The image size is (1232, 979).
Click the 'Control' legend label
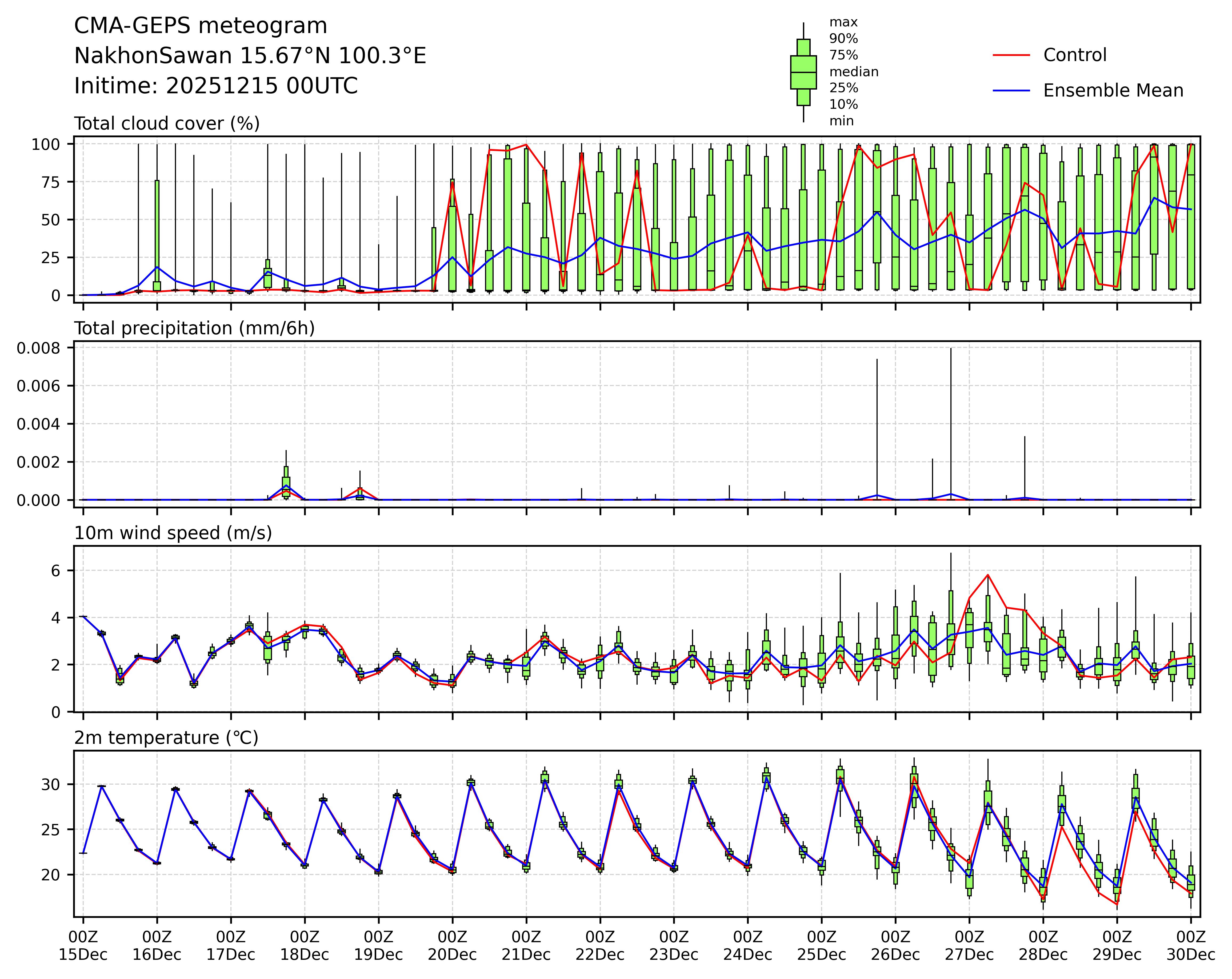pyautogui.click(x=1074, y=55)
